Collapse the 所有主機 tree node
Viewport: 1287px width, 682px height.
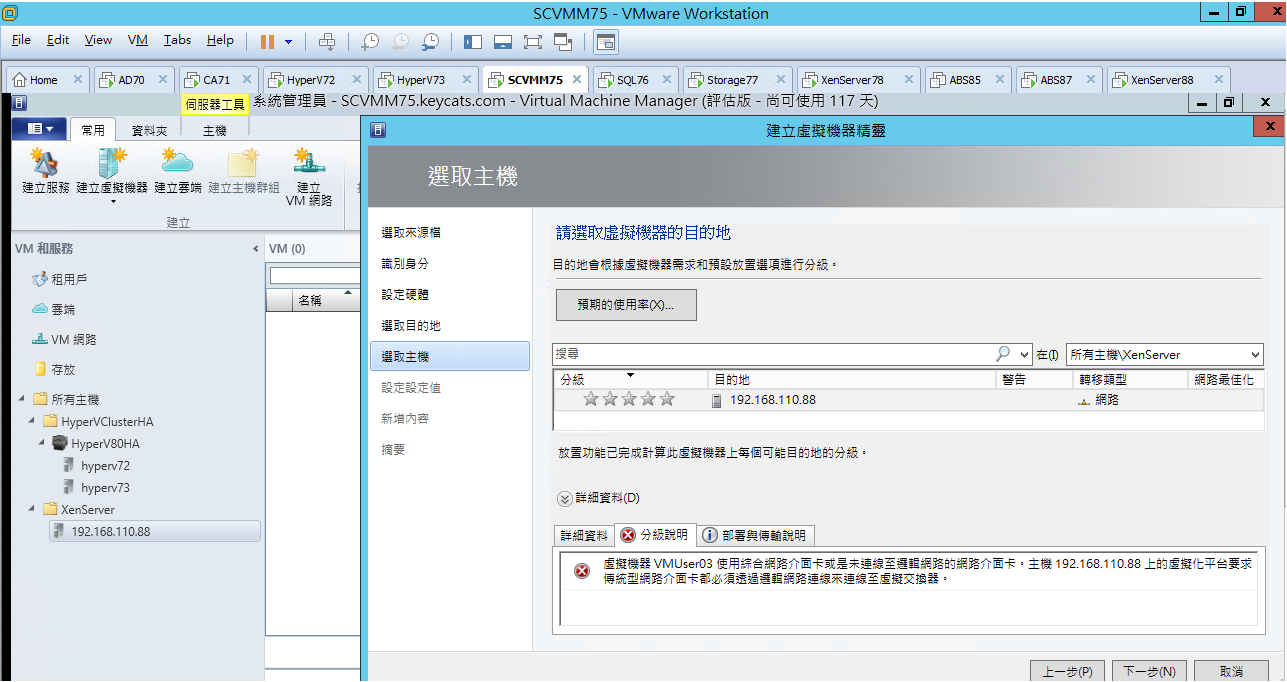click(x=23, y=399)
